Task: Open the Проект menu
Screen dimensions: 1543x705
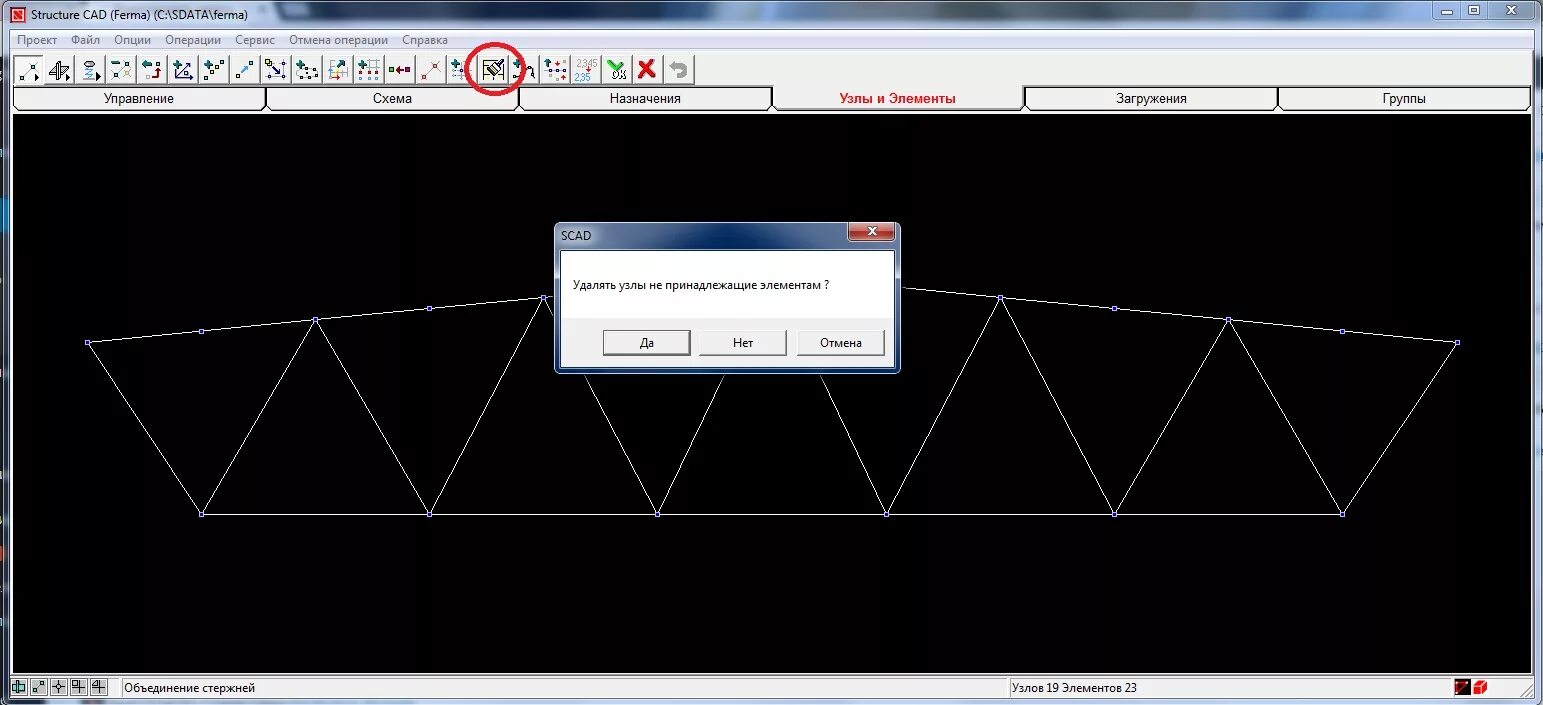Action: 37,40
